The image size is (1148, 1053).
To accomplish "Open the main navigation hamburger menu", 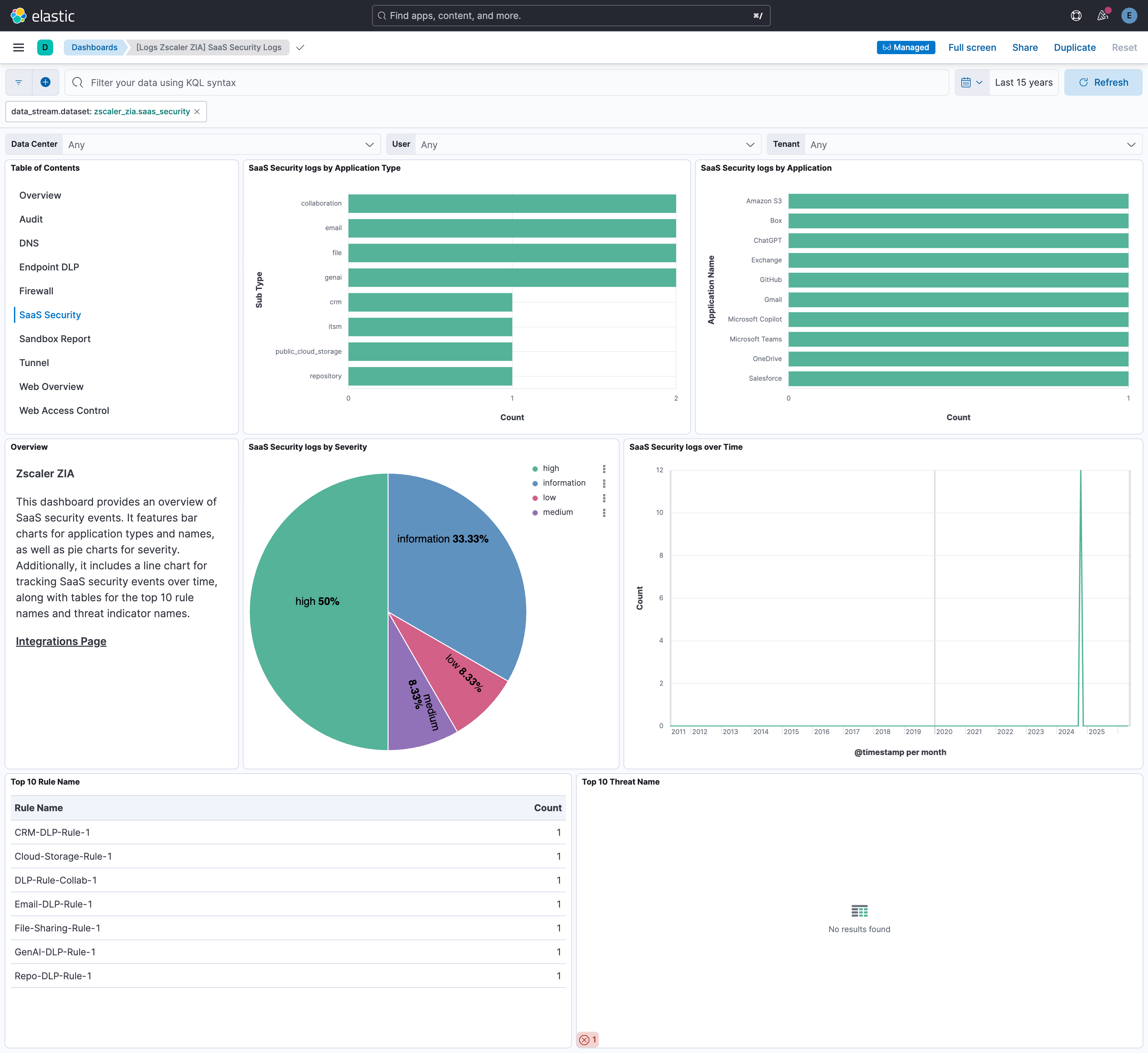I will point(18,47).
